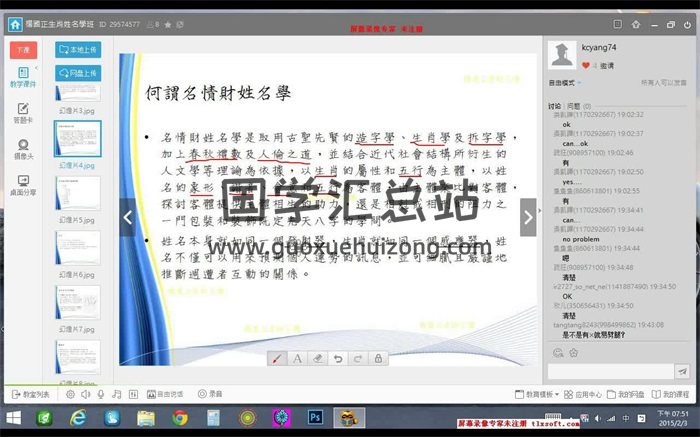Select the text A annotation tool
The image size is (700, 437).
point(297,358)
